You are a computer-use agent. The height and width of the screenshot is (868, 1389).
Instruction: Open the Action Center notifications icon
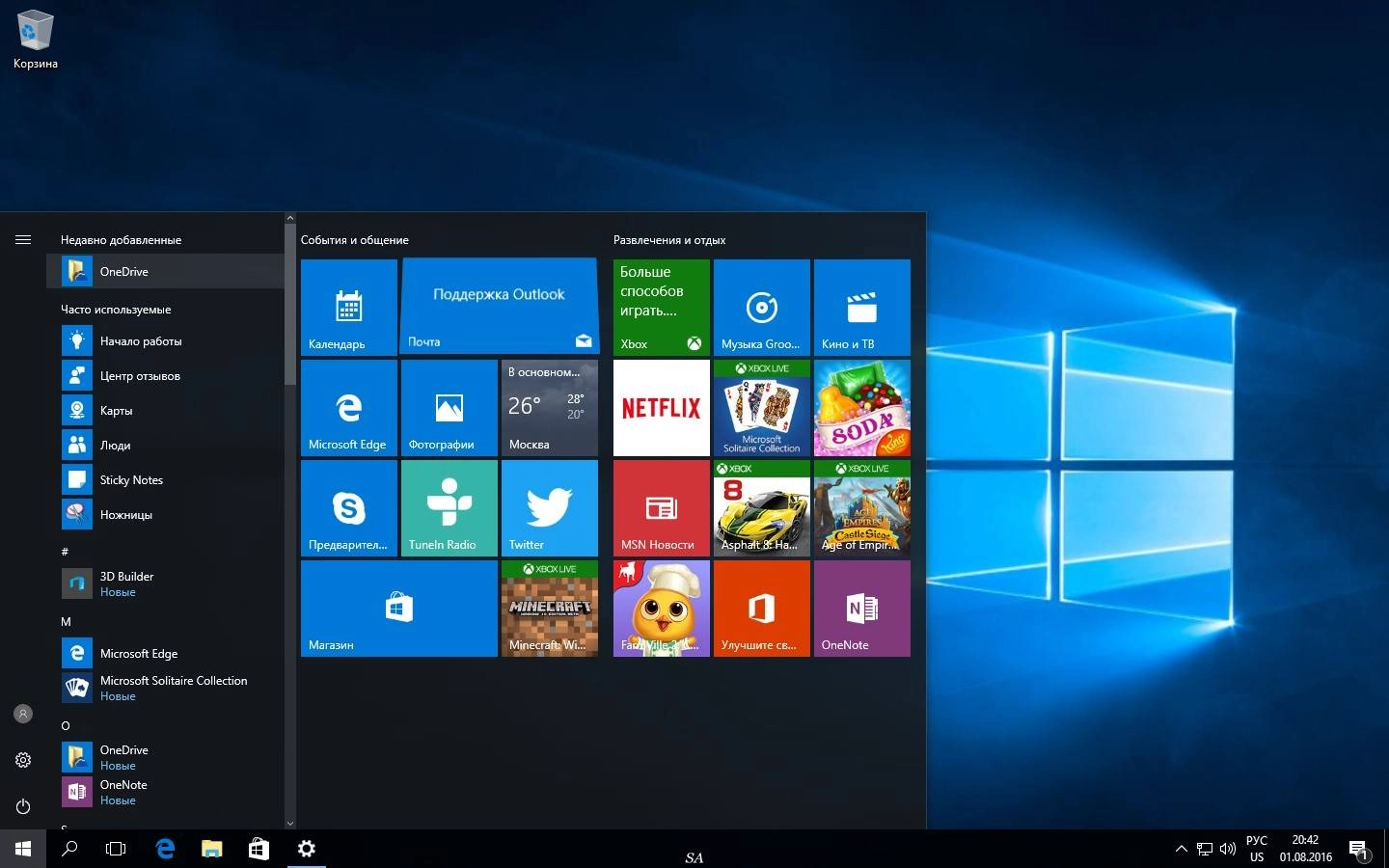coord(1359,849)
